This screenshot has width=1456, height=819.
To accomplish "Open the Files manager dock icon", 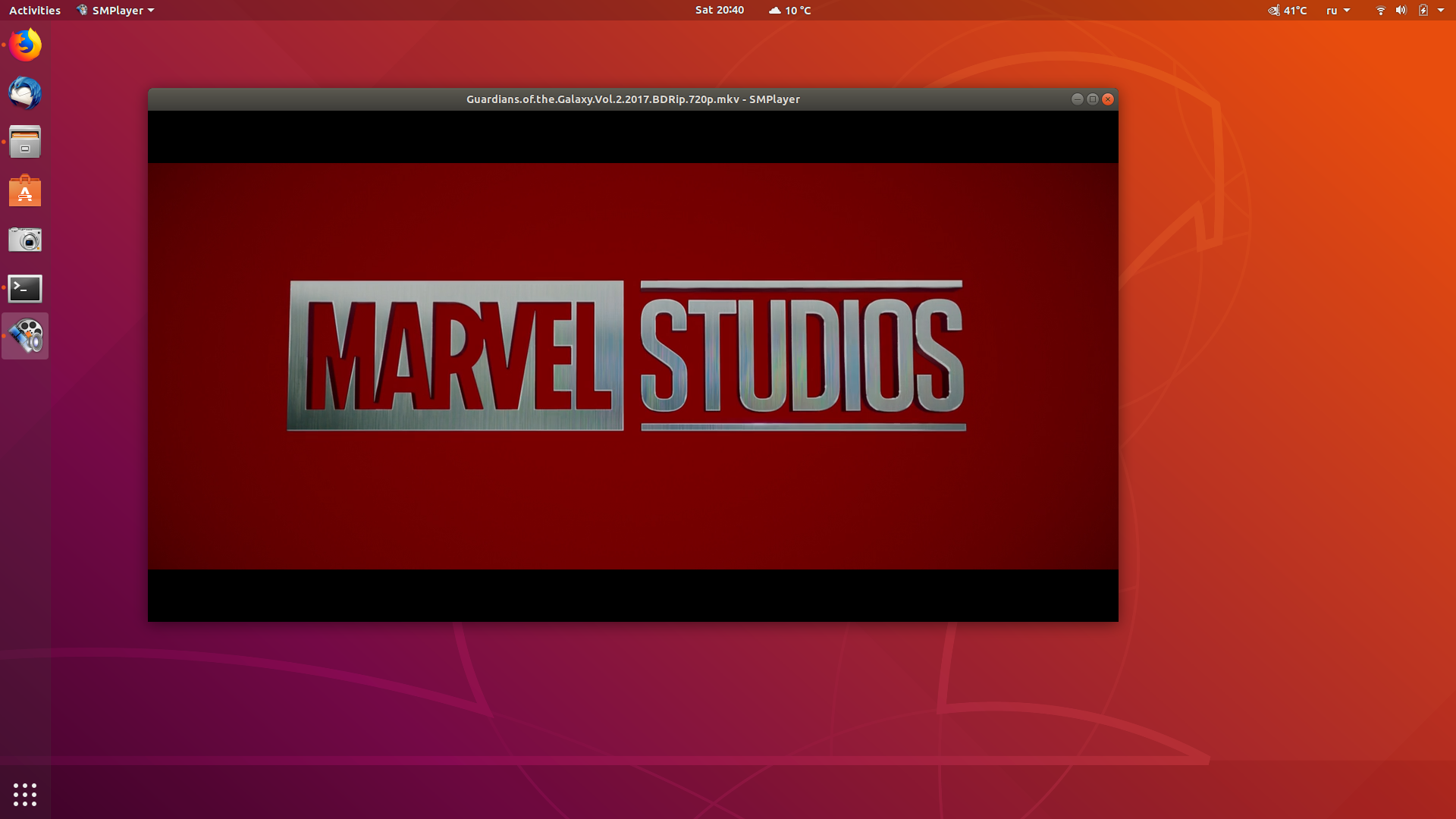I will [25, 142].
